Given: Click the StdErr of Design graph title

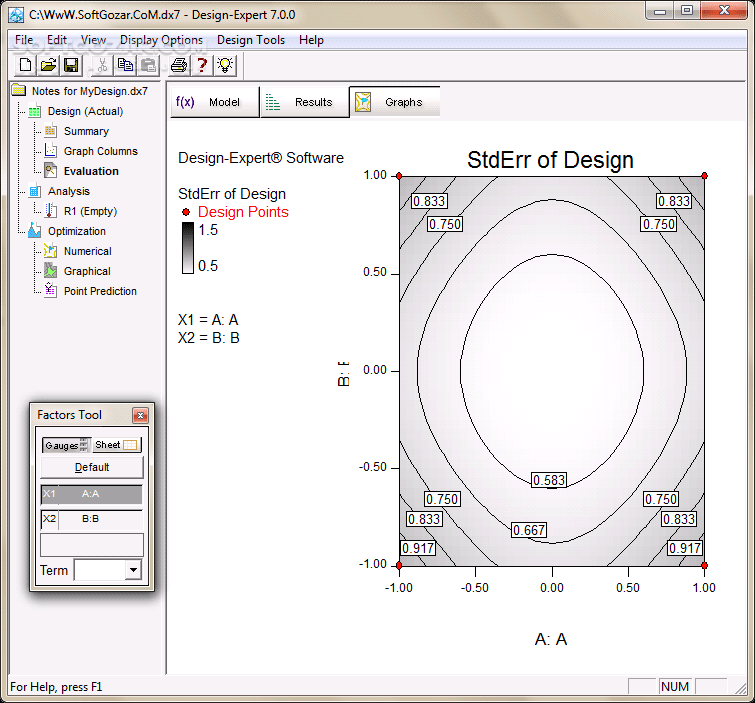Looking at the screenshot, I should (550, 160).
